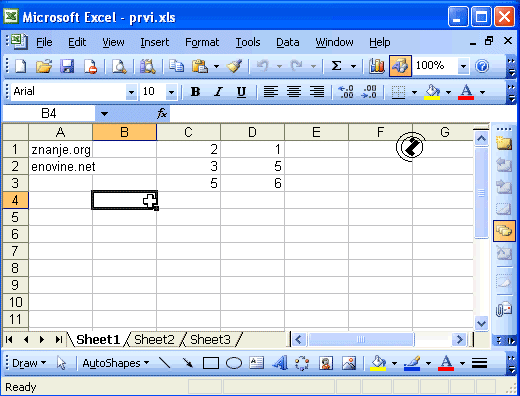Select row 7 header

point(15,251)
